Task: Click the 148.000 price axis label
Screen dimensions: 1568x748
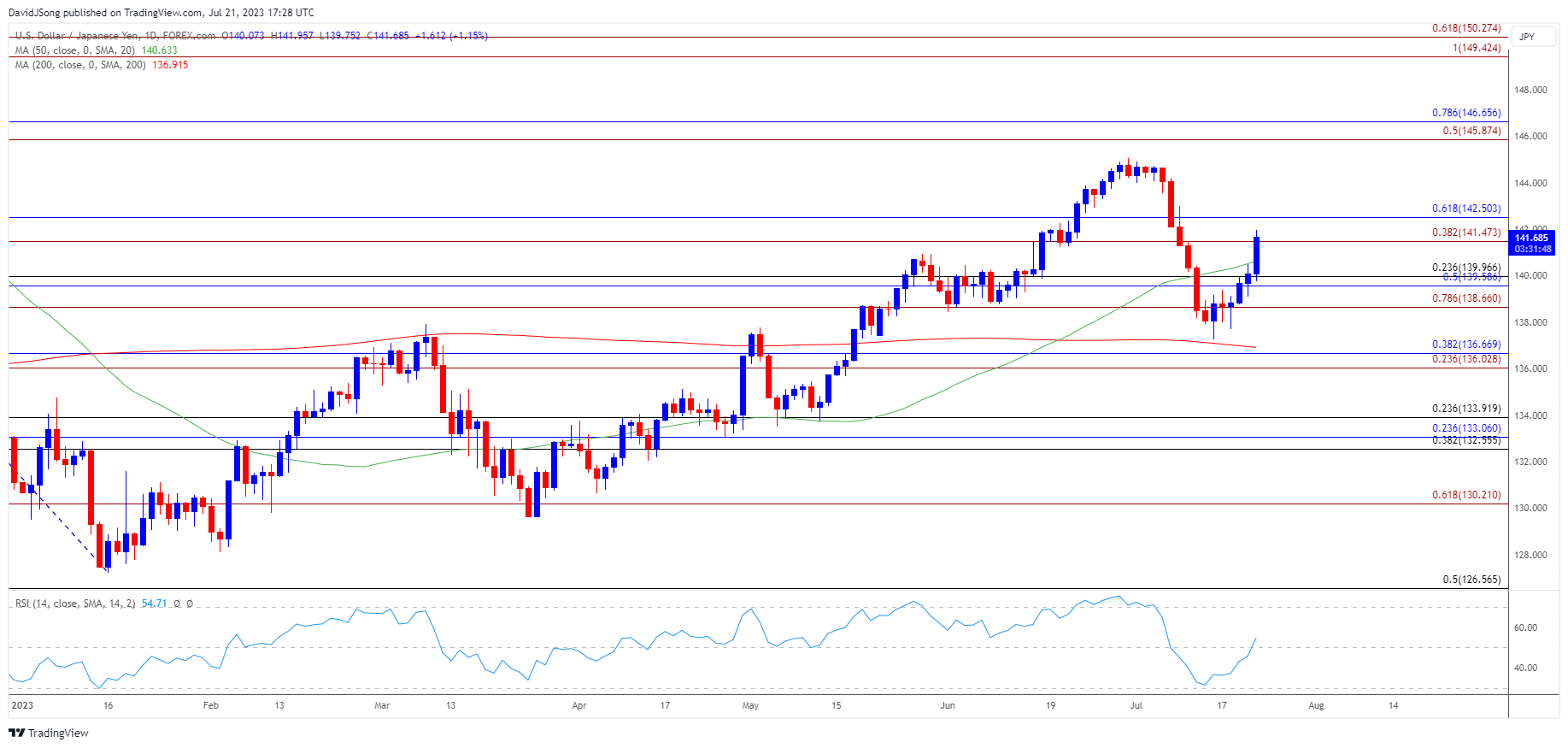Action: point(1530,90)
